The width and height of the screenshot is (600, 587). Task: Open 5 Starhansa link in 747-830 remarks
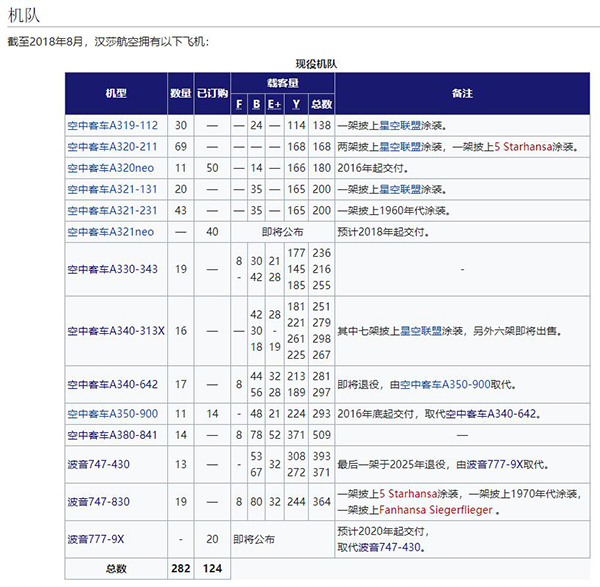408,494
